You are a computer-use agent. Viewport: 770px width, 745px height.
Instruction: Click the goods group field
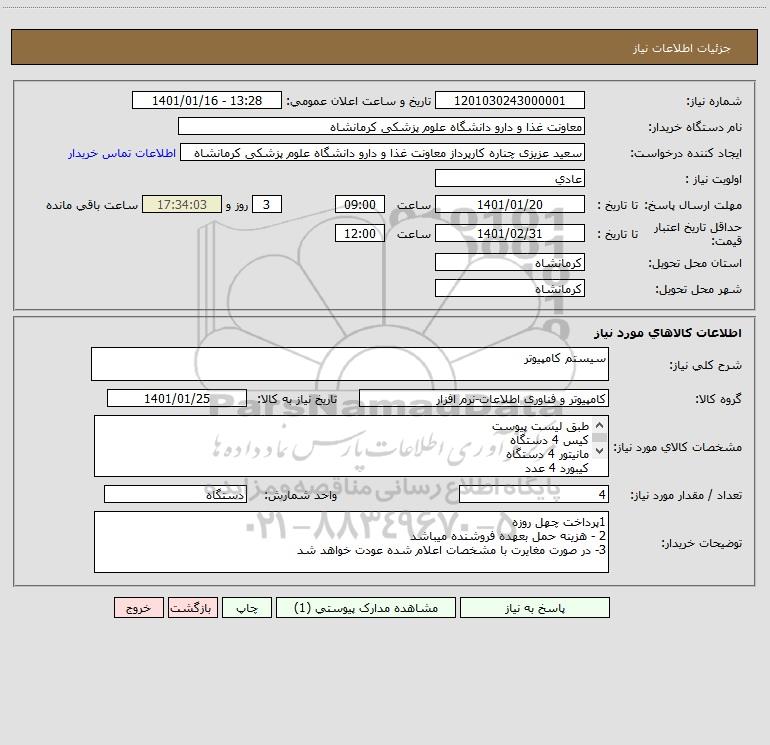[484, 398]
